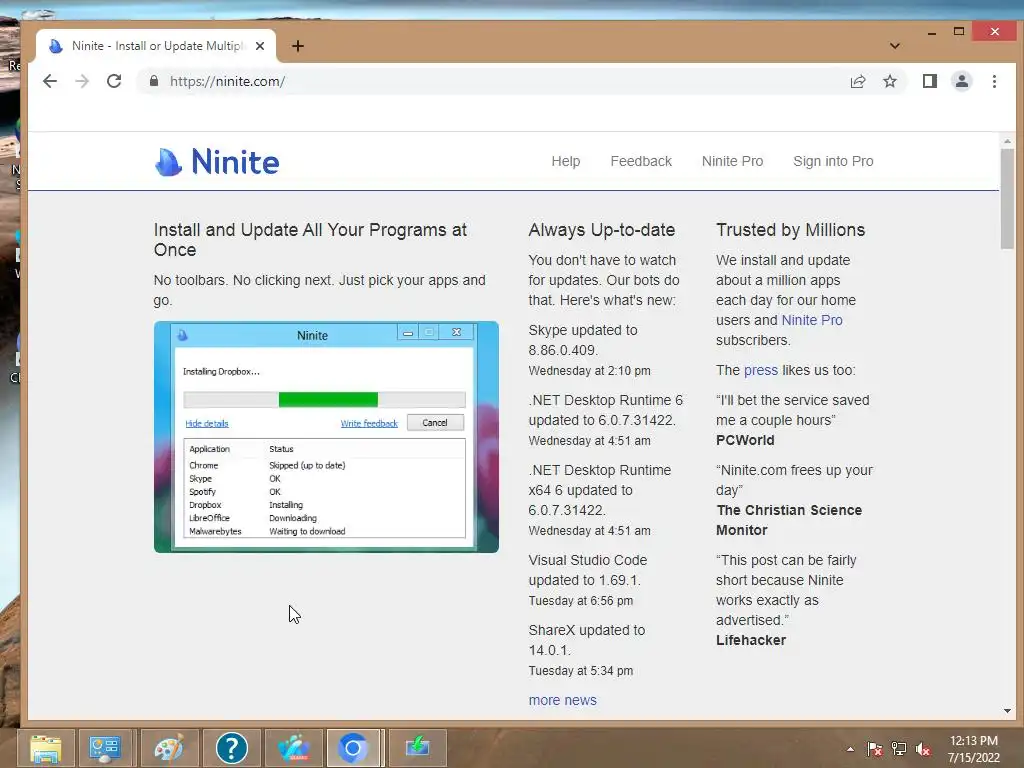Click the 'Wednesday at 2:10 pm' timestamp
Viewport: 1024px width, 768px height.
pos(589,371)
